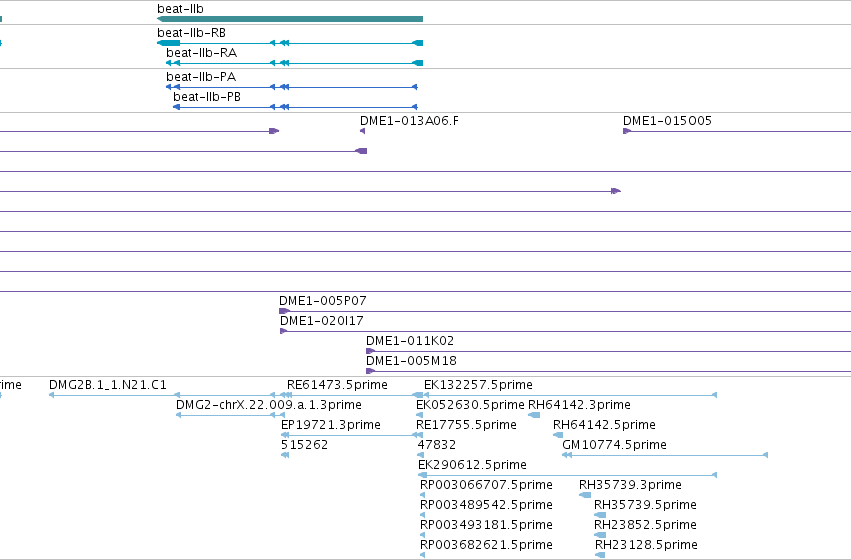Select the EK052630.5prime EST label
This screenshot has width=851, height=560.
(470, 405)
